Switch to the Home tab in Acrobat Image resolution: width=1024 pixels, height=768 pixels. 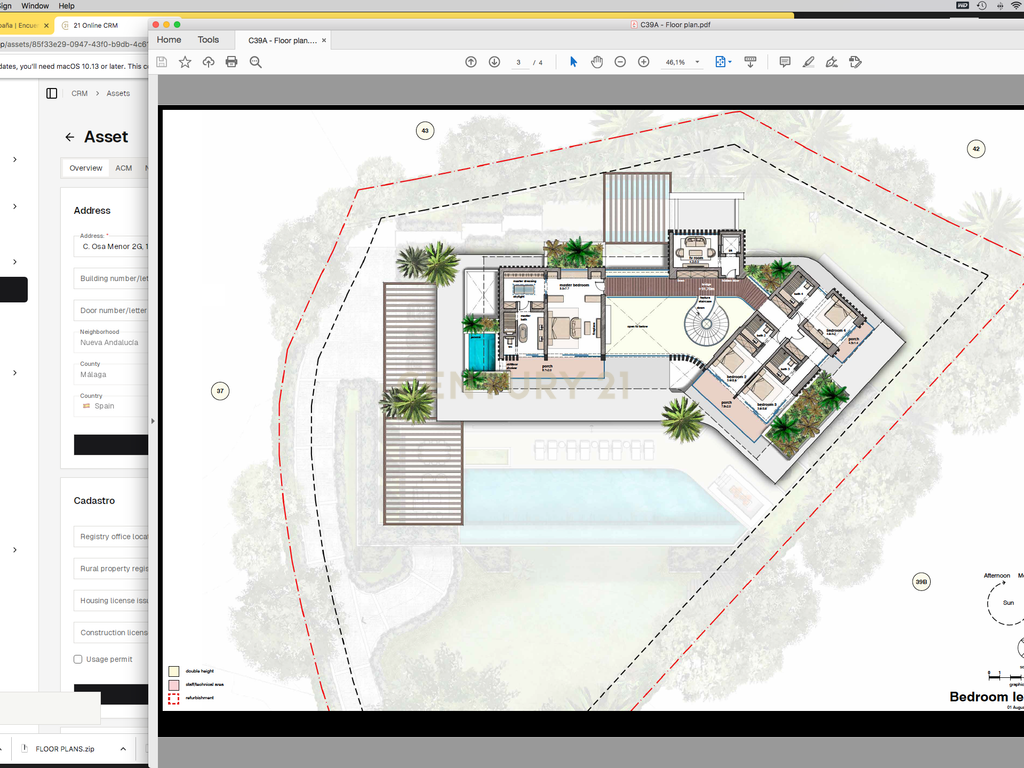coord(169,40)
